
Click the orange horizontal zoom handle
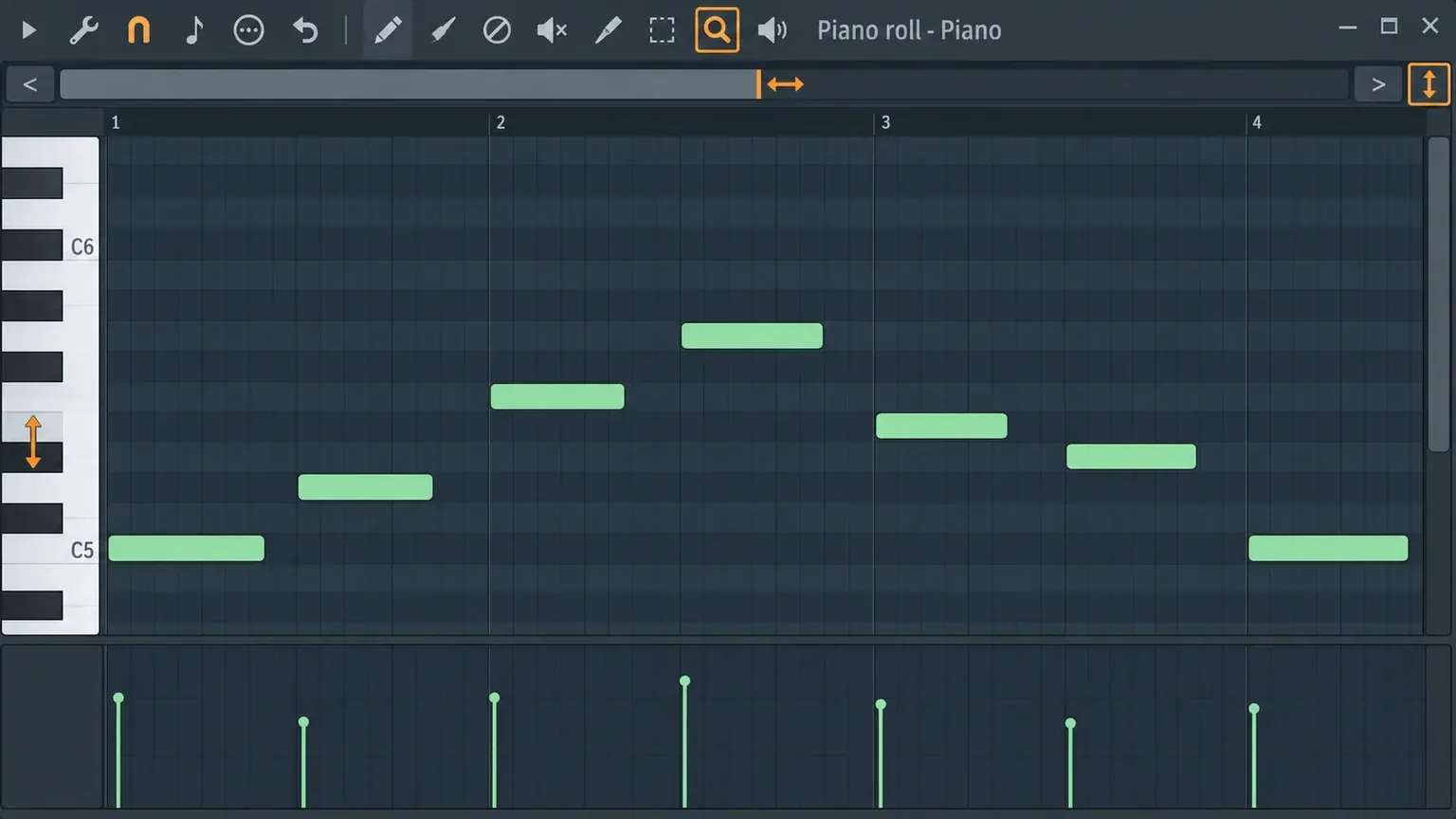pos(785,84)
